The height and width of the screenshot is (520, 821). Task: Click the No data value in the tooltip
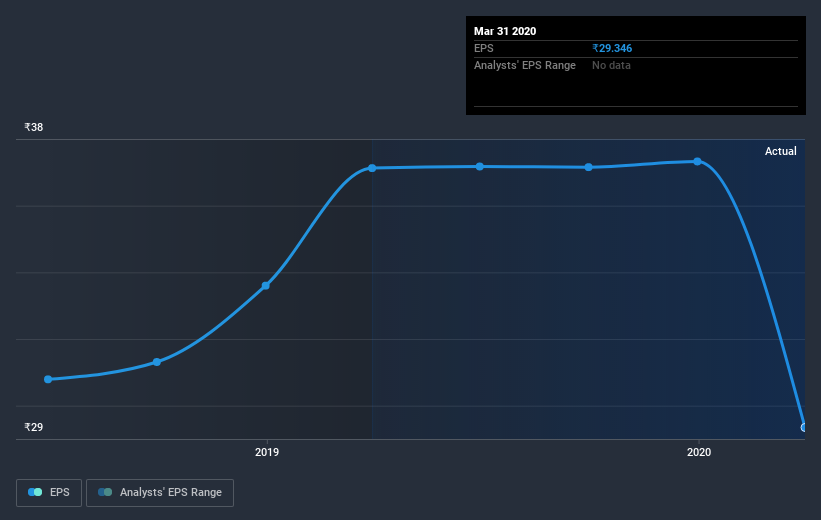tap(611, 65)
